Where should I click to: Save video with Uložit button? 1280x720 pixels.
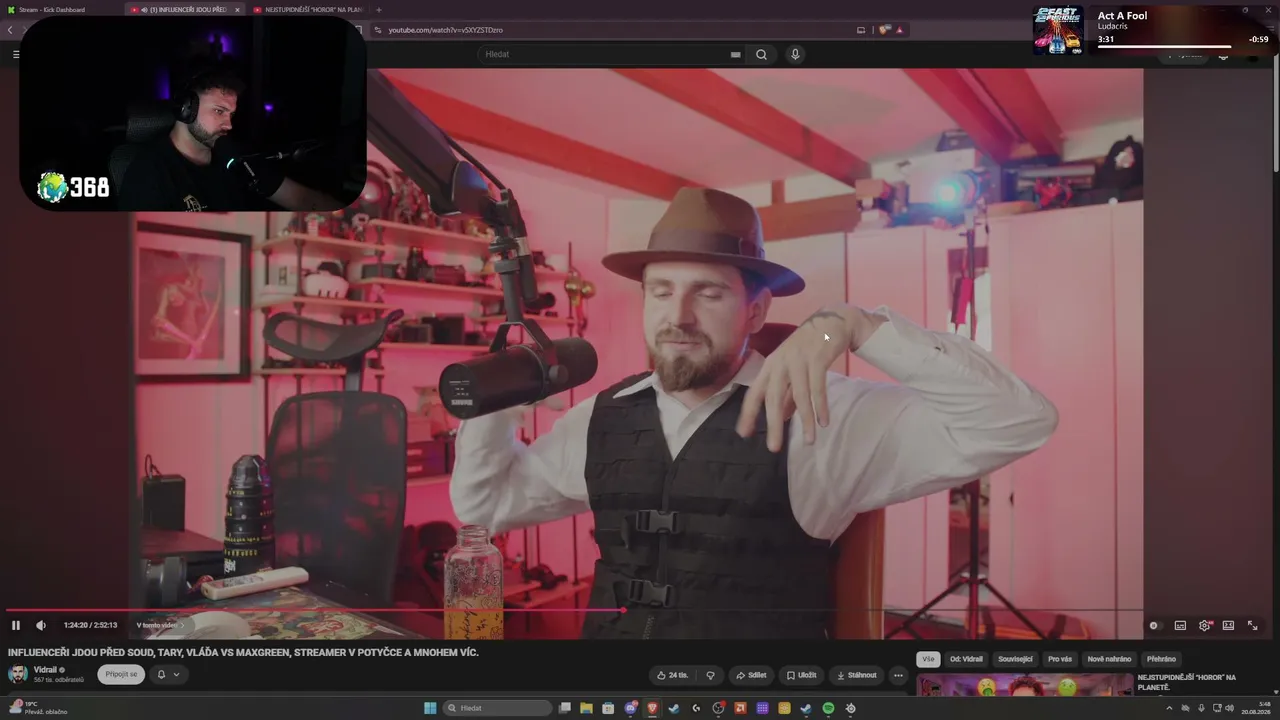click(801, 675)
